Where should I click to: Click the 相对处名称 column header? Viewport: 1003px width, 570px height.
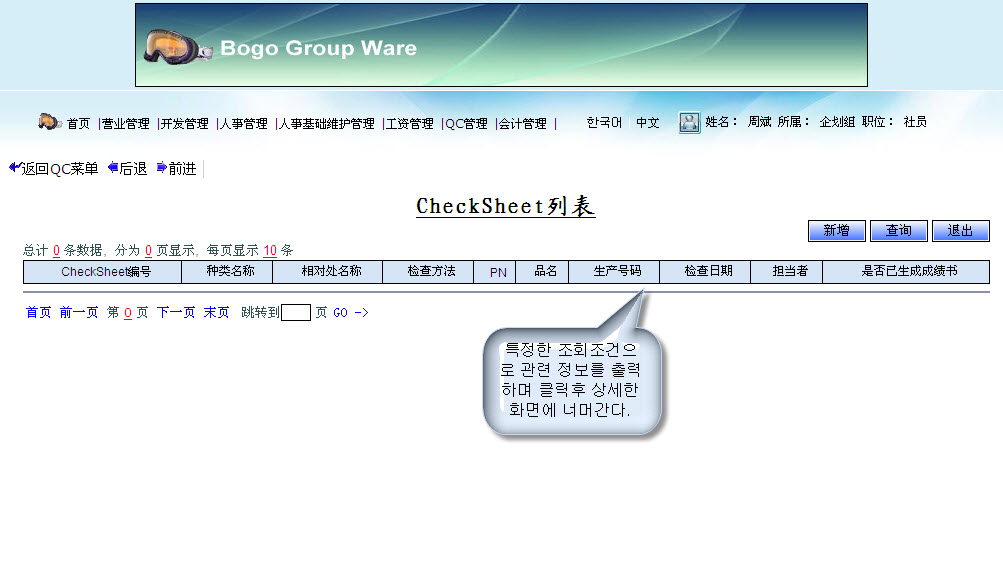click(328, 272)
